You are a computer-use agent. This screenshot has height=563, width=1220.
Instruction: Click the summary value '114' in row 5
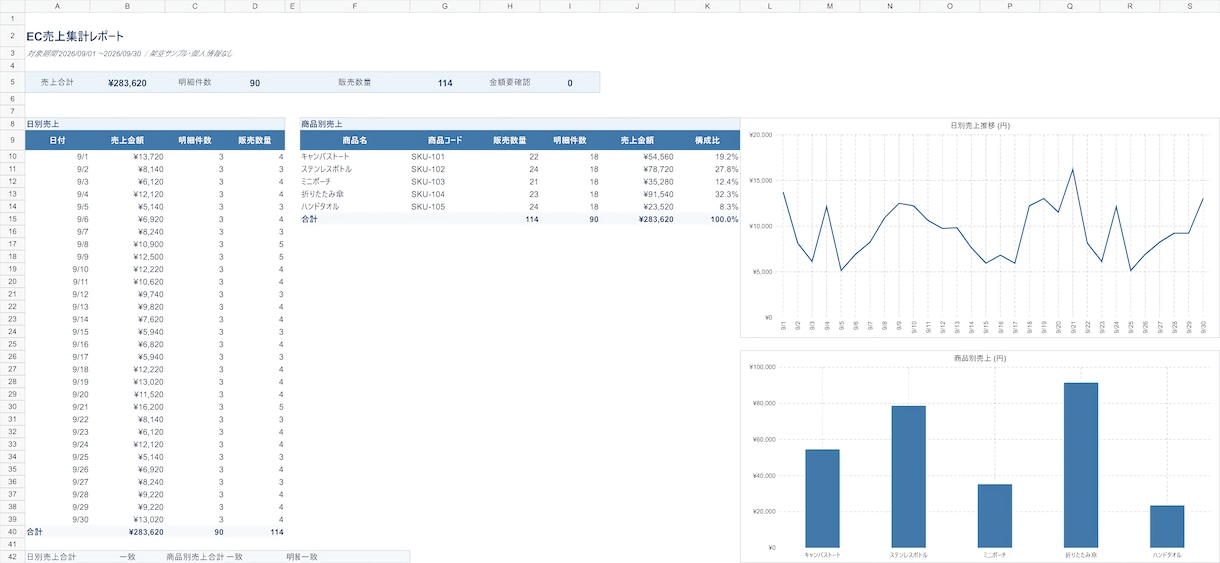[445, 83]
